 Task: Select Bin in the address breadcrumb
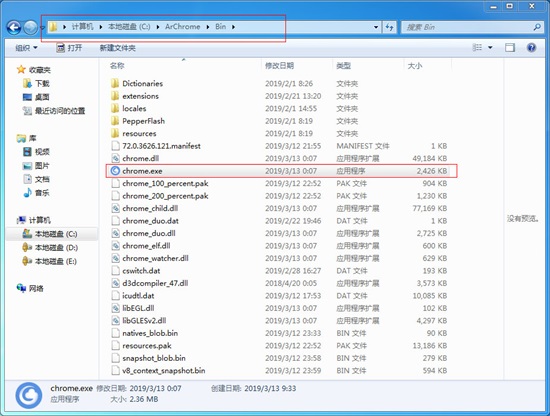tap(220, 27)
